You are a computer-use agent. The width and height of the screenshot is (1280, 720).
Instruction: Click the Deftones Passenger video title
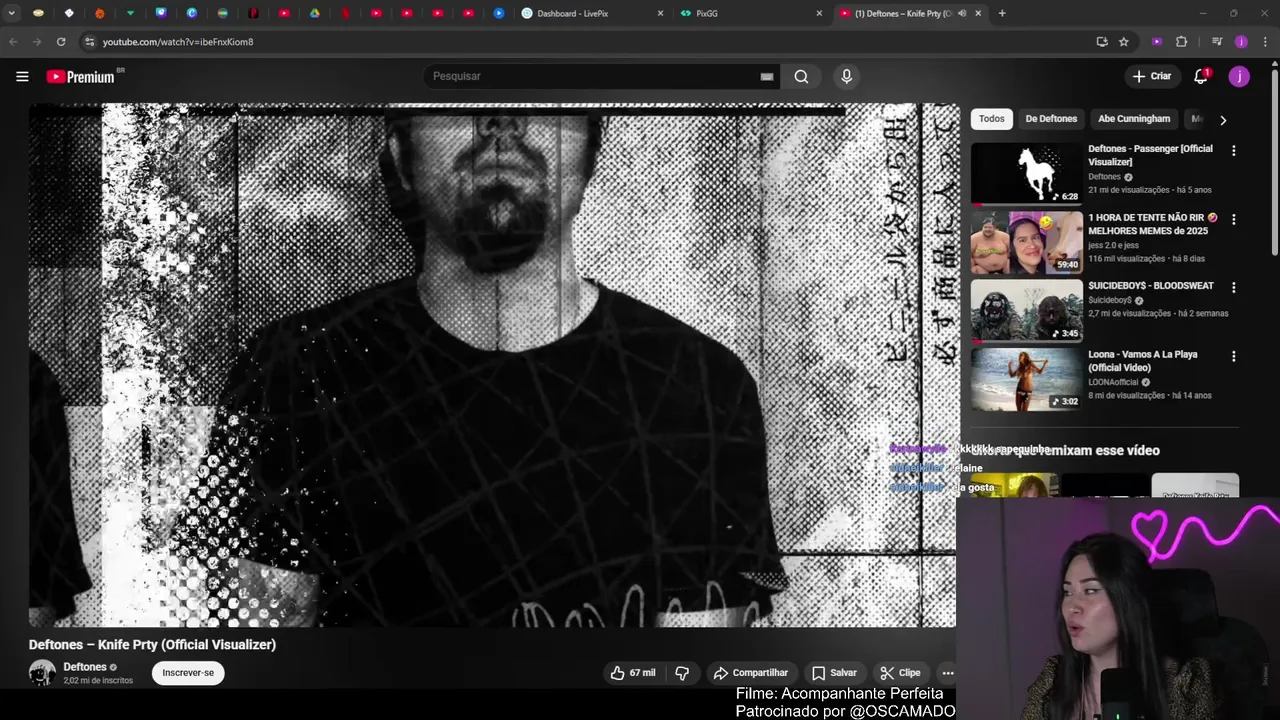[x=1150, y=155]
